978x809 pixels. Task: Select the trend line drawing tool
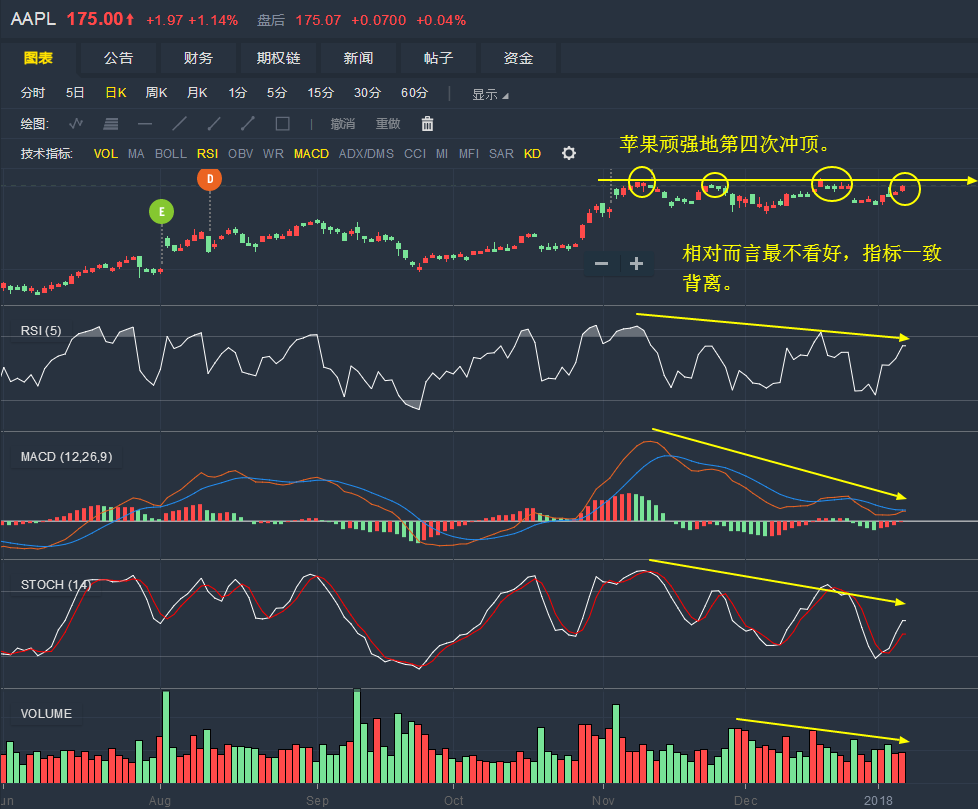point(180,124)
